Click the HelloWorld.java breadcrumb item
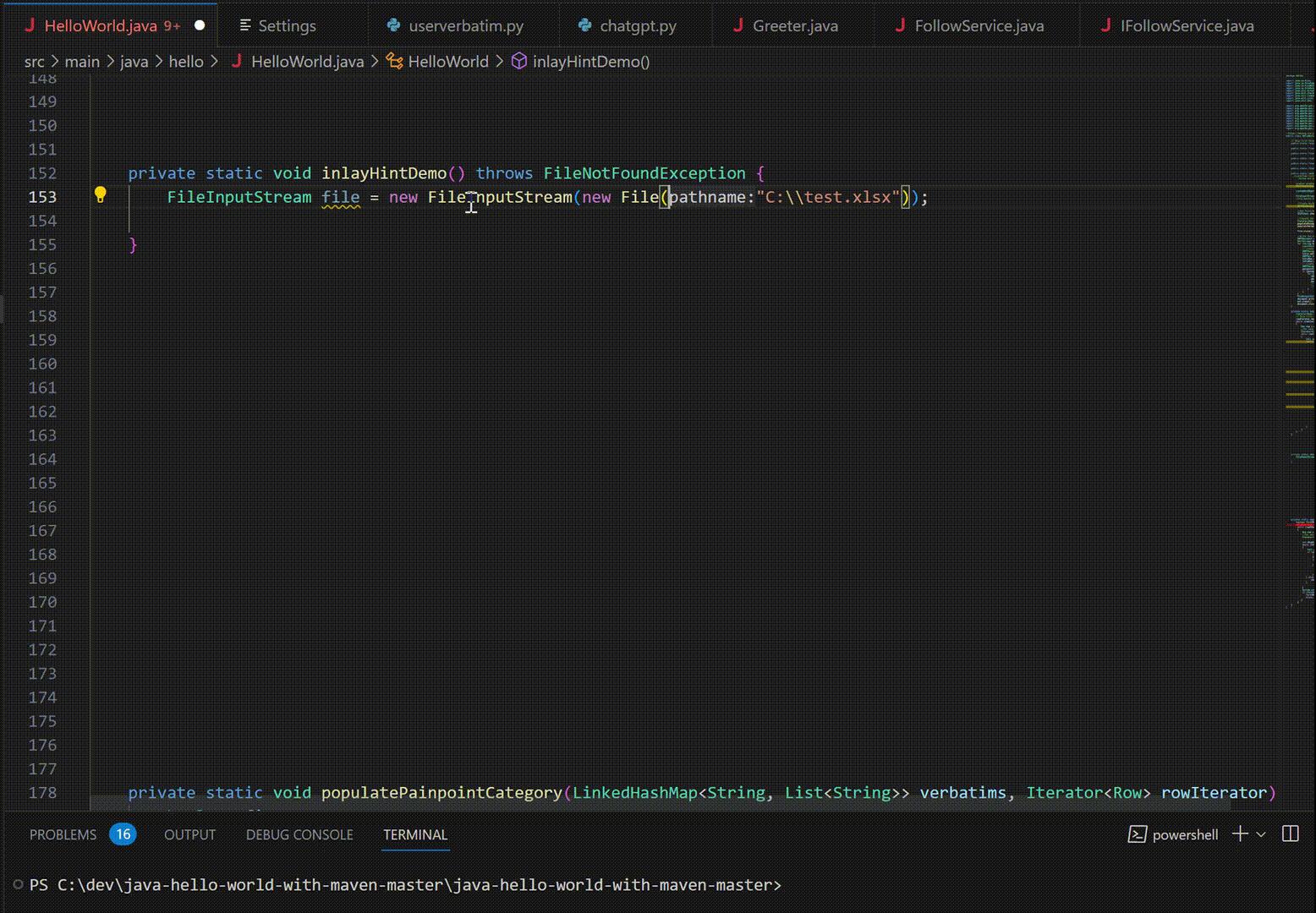This screenshot has height=913, width=1316. click(307, 61)
